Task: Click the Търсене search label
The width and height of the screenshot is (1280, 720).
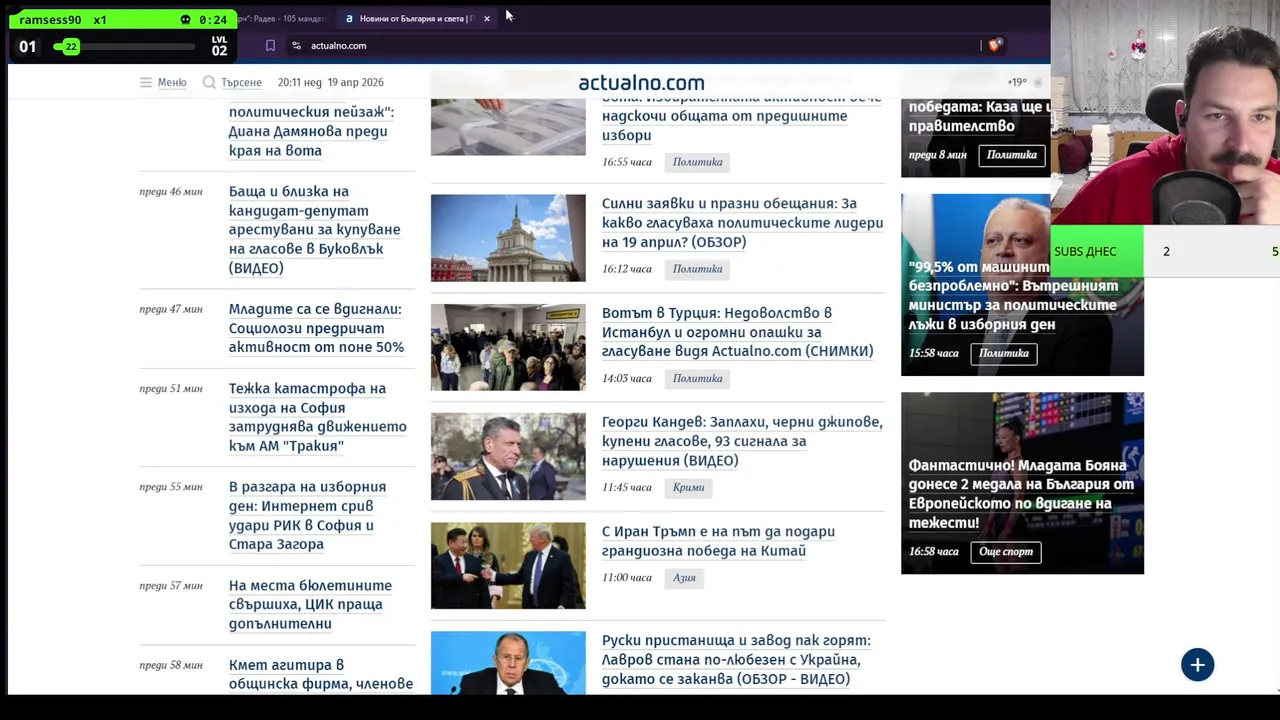Action: [x=241, y=82]
